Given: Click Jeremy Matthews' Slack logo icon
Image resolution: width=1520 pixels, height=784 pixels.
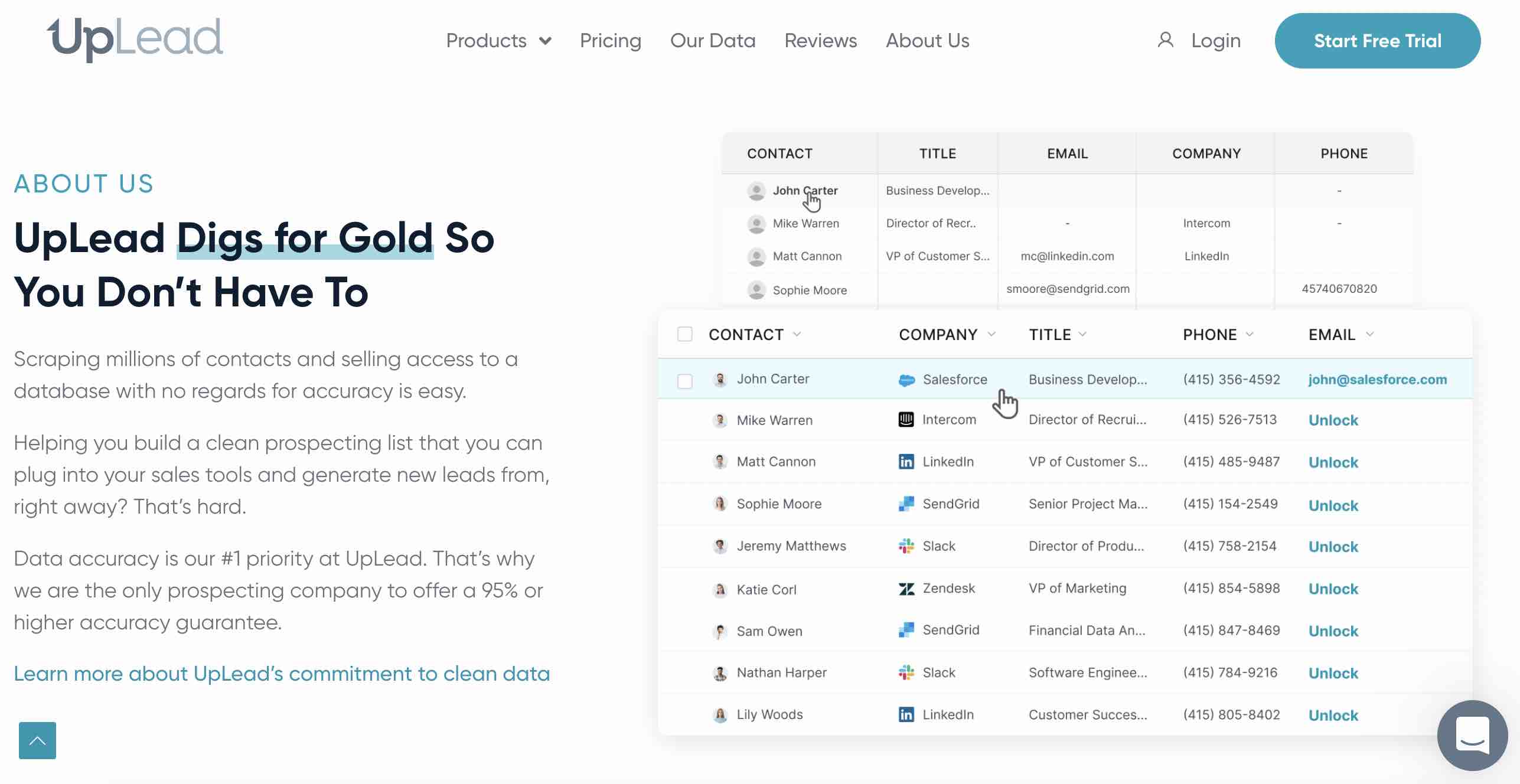Looking at the screenshot, I should click(906, 546).
